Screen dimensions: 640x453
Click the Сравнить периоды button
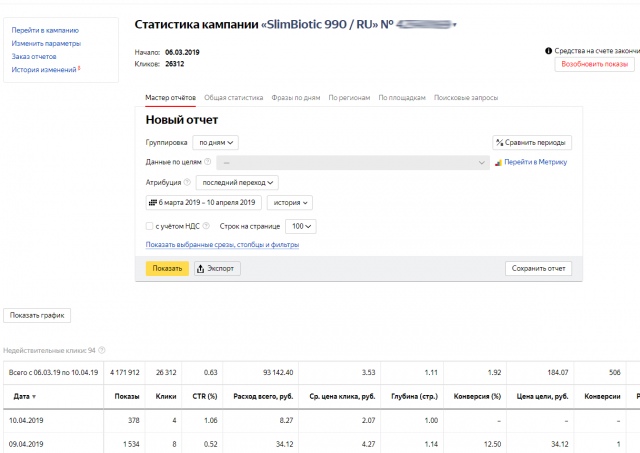(x=532, y=142)
